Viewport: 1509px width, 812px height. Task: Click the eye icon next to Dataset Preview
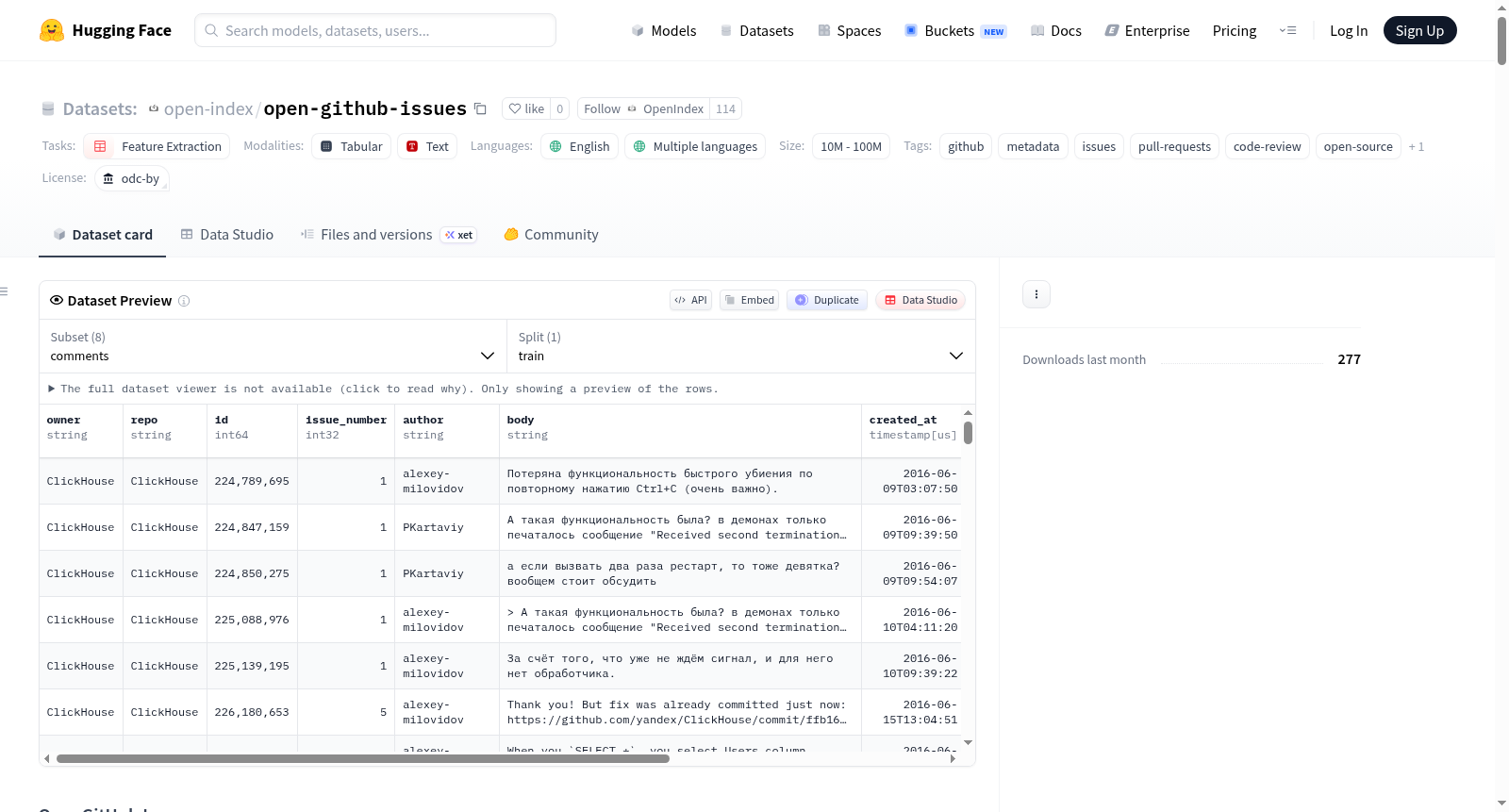click(57, 300)
